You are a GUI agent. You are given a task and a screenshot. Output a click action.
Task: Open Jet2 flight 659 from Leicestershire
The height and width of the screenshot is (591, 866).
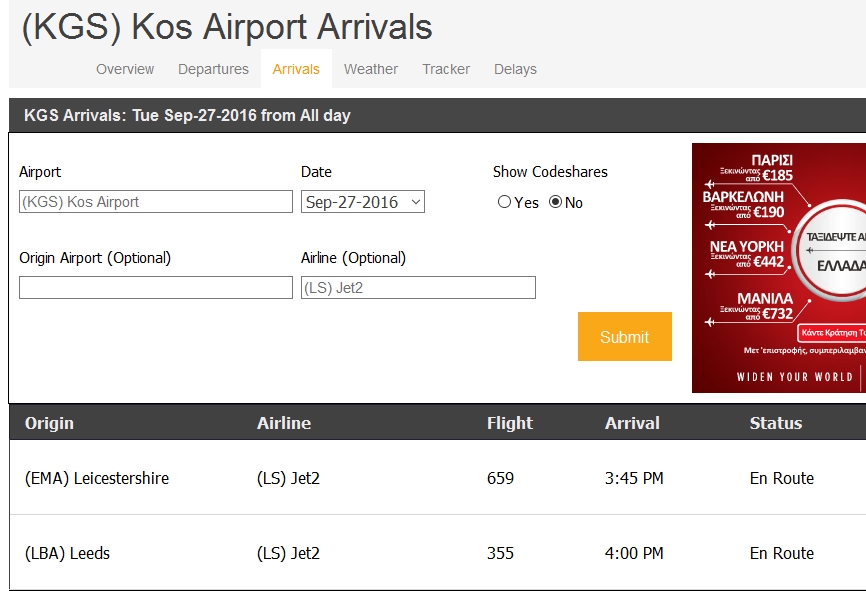click(500, 478)
